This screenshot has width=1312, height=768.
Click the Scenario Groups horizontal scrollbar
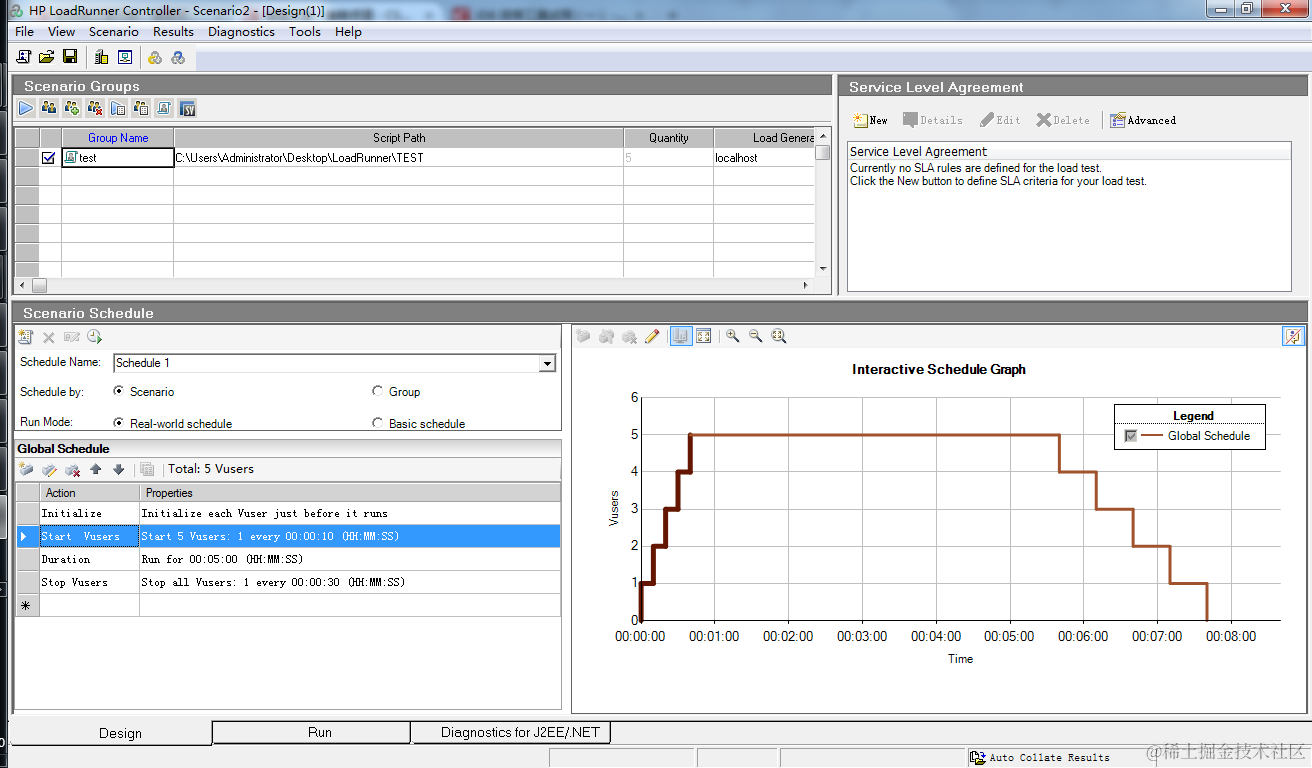[415, 286]
